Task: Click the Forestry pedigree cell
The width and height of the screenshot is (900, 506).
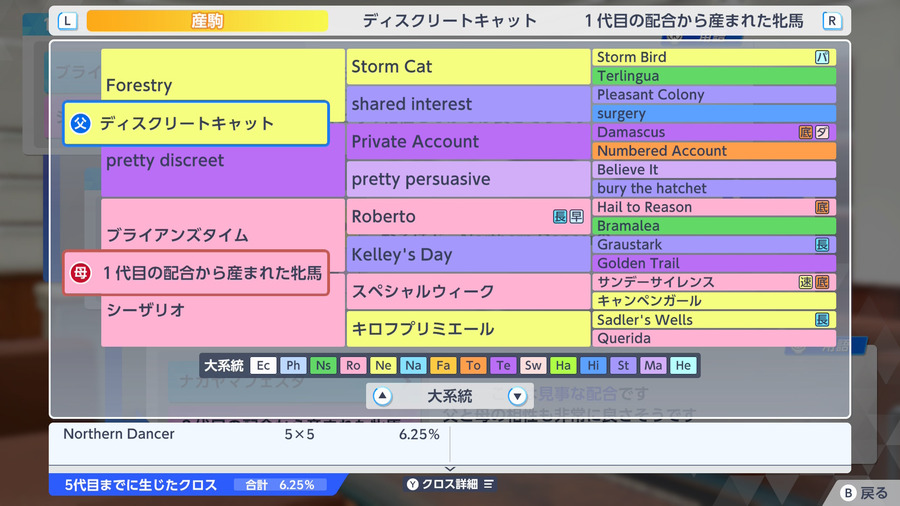Action: point(223,85)
